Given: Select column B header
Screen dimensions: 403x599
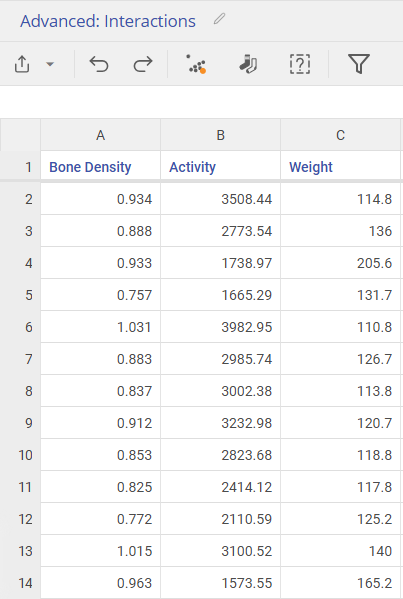Looking at the screenshot, I should (x=220, y=135).
